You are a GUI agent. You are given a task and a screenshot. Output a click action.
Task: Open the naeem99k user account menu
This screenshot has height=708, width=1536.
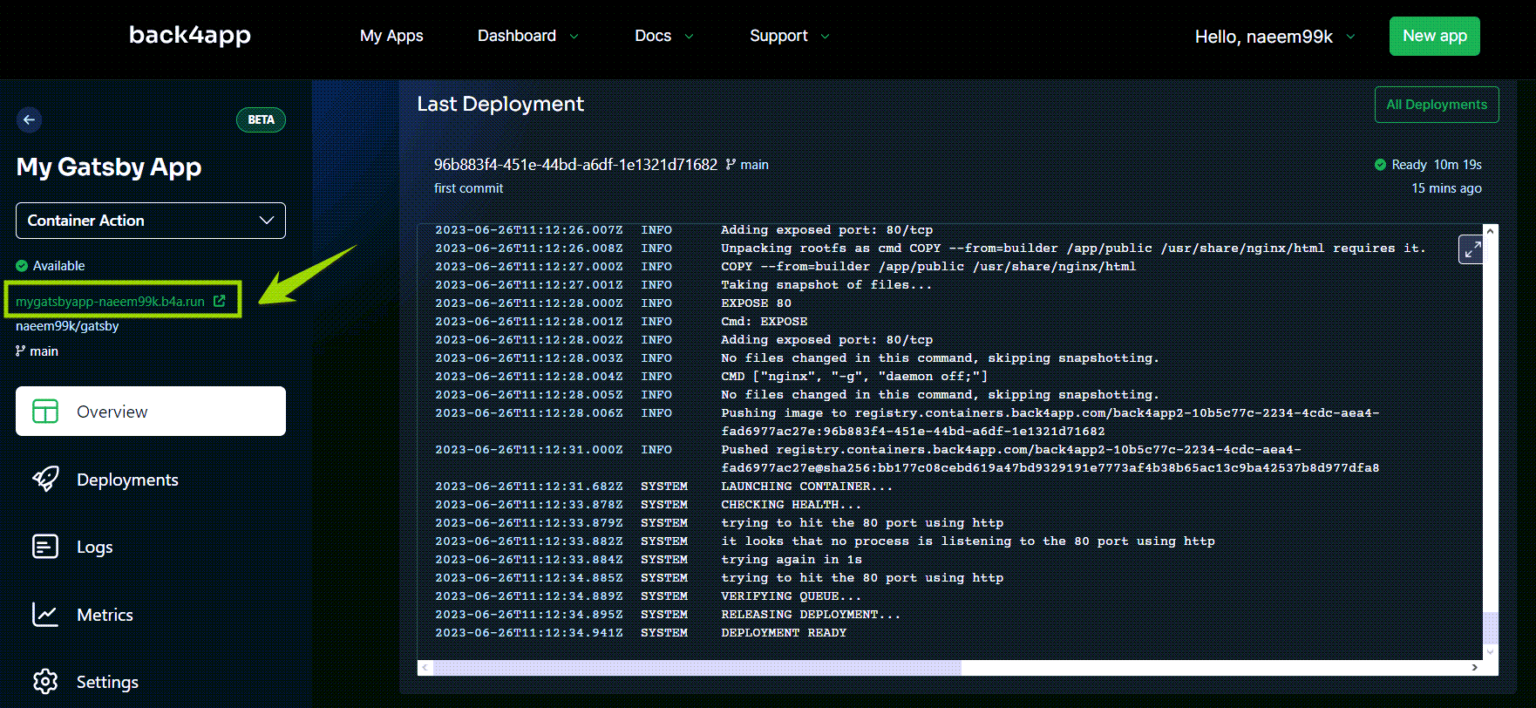1276,36
